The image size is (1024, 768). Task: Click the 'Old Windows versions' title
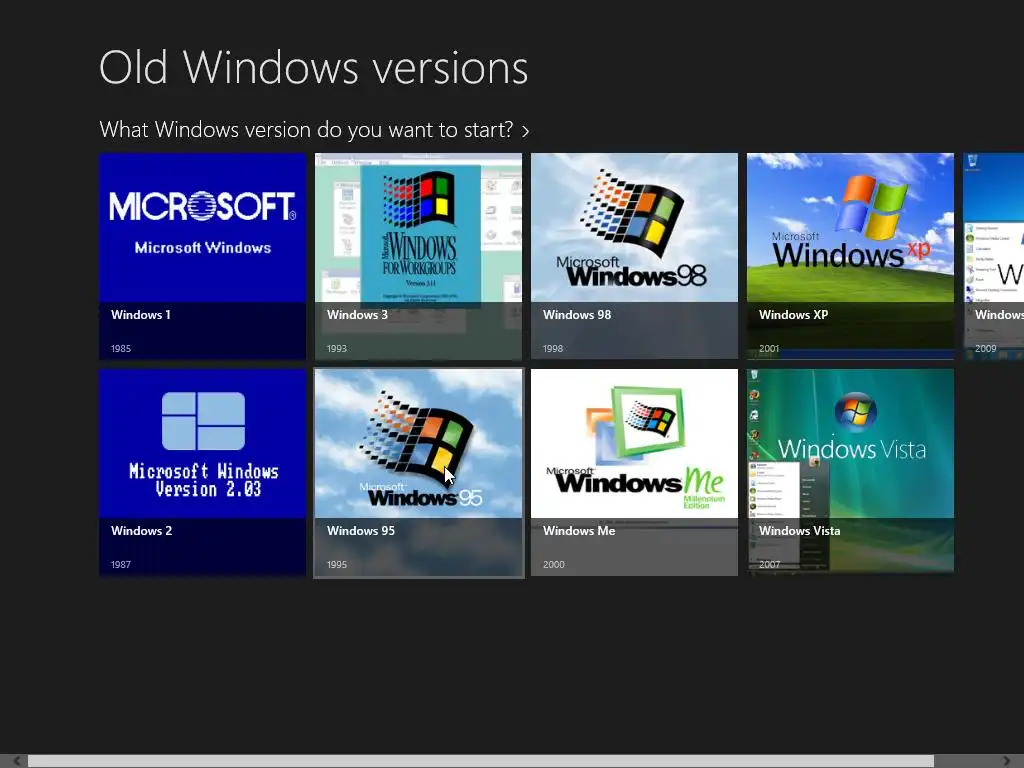(313, 67)
